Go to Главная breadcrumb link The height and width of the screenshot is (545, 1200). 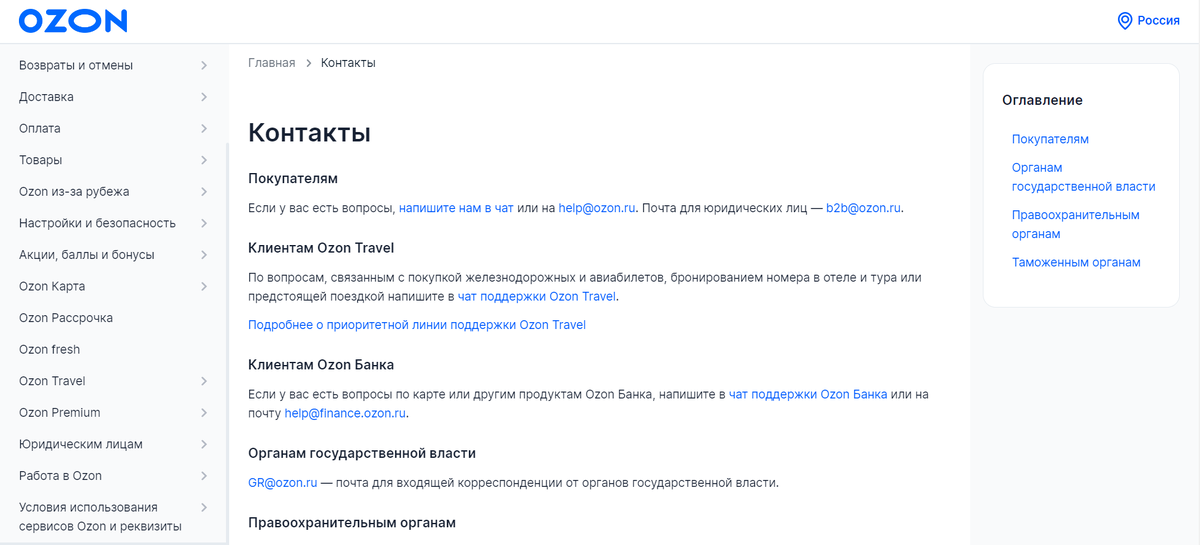[x=272, y=63]
